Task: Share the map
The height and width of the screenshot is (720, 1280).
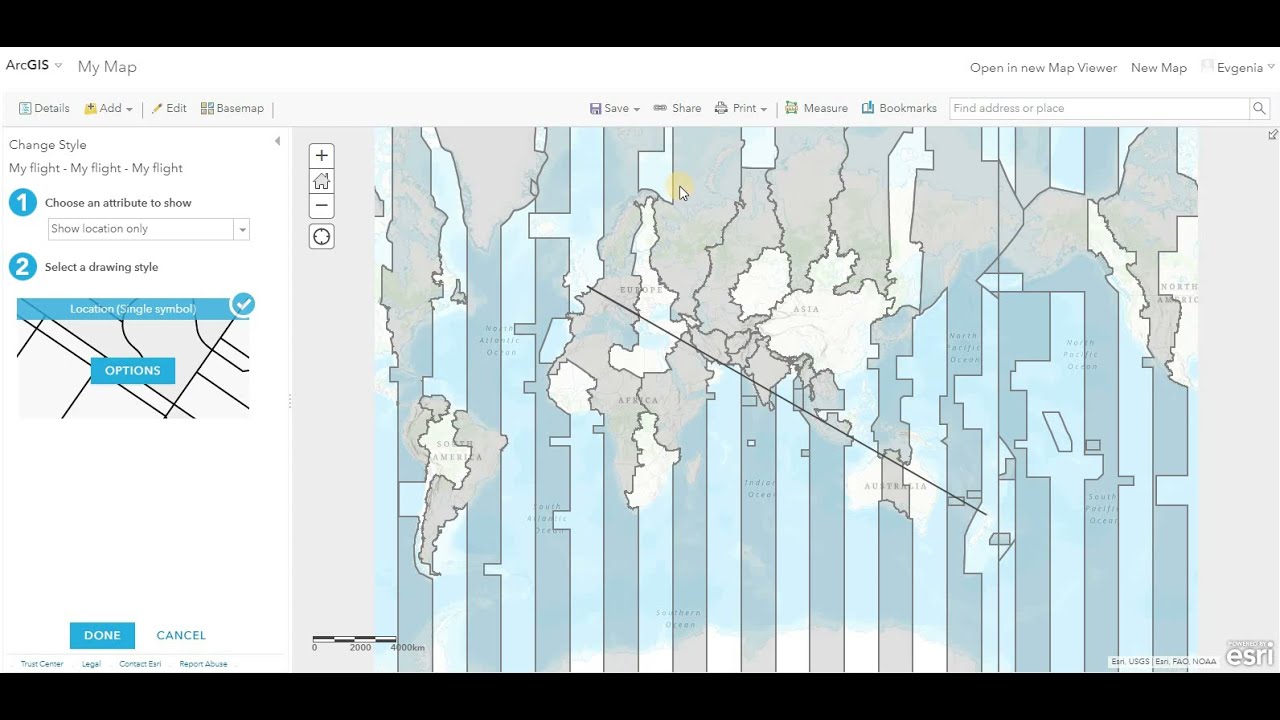Action: coord(677,108)
